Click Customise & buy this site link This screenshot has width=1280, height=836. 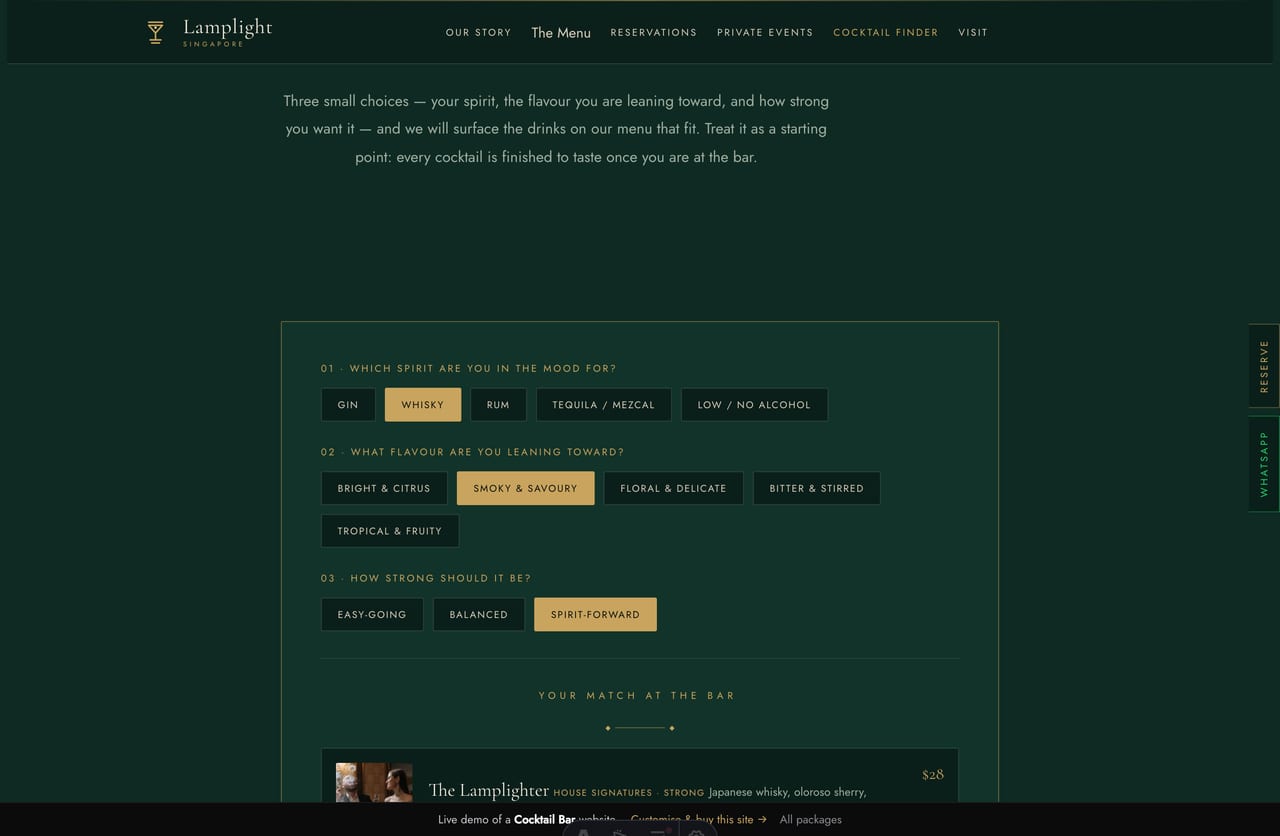(x=699, y=819)
